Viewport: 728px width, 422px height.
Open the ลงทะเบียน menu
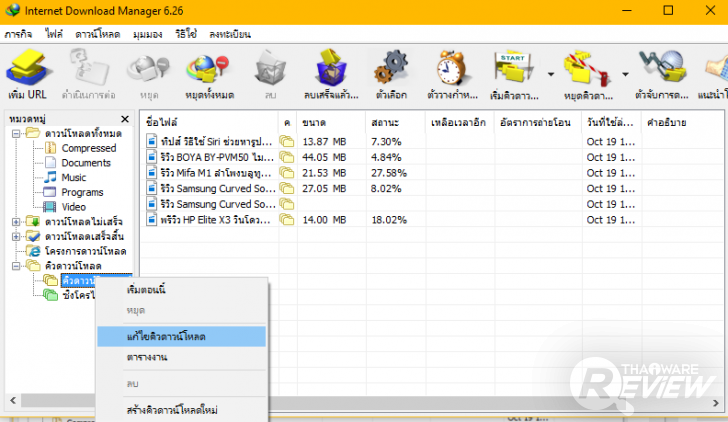tap(229, 34)
